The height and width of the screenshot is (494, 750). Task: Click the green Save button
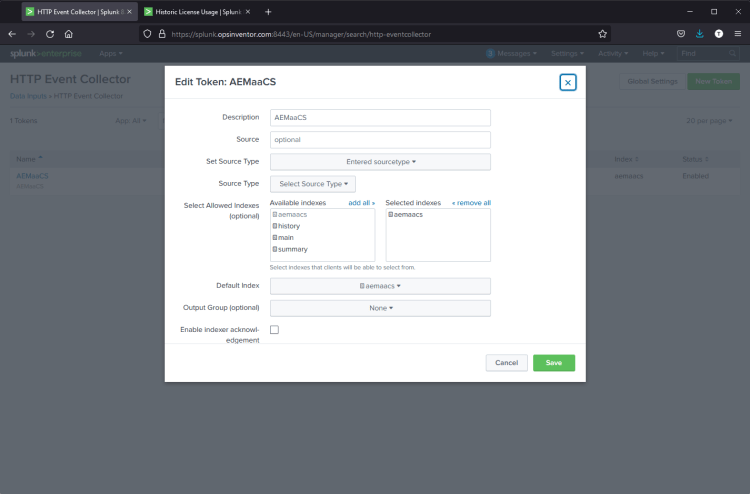(x=554, y=362)
